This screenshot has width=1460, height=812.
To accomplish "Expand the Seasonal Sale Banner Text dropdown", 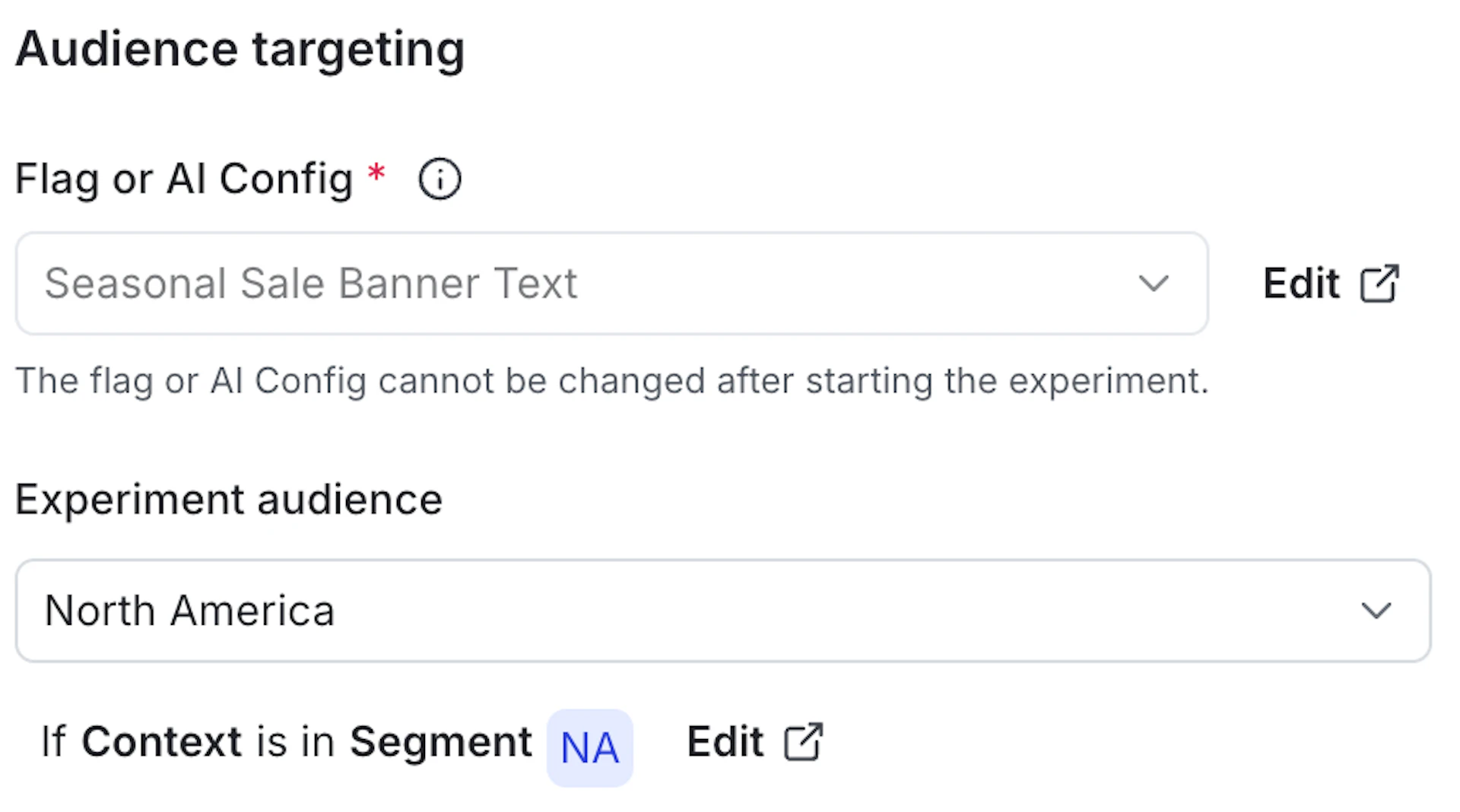I will pos(1154,283).
